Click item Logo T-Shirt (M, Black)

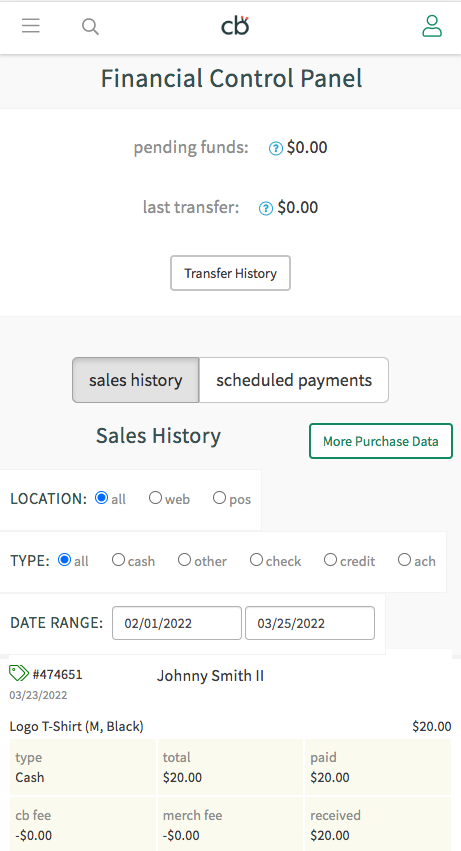pos(77,726)
